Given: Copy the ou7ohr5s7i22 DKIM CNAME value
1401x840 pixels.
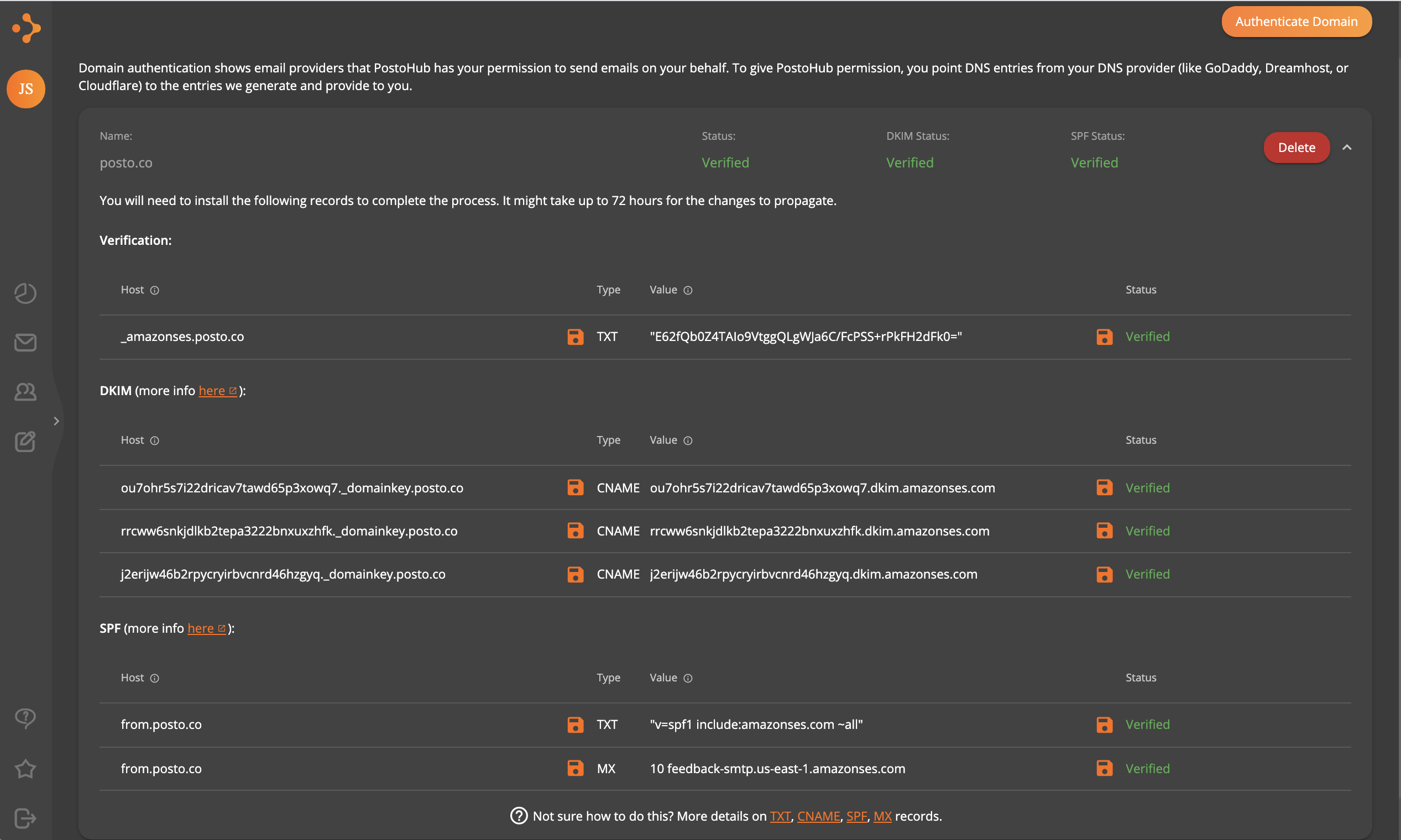Looking at the screenshot, I should (x=1104, y=488).
